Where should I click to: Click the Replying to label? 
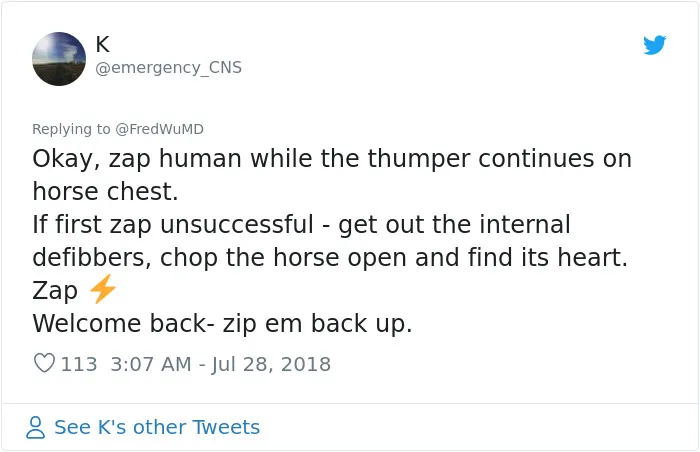tap(71, 129)
